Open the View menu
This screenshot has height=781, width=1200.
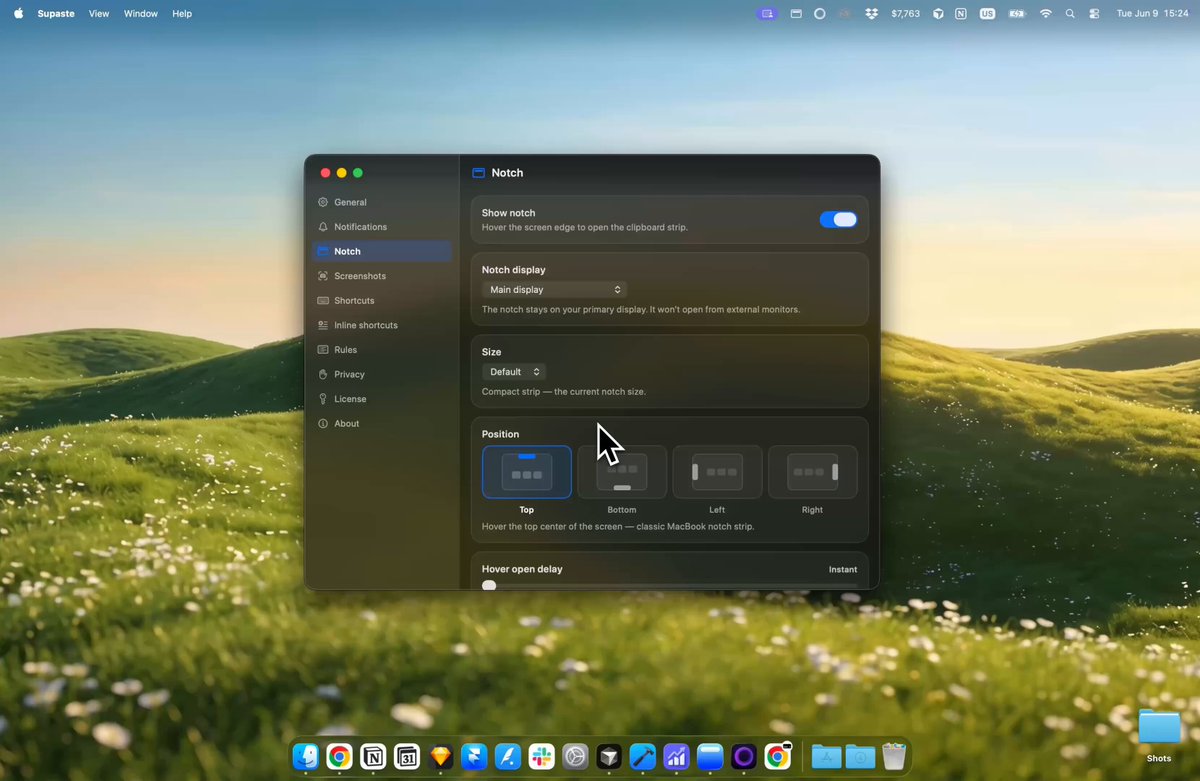99,14
